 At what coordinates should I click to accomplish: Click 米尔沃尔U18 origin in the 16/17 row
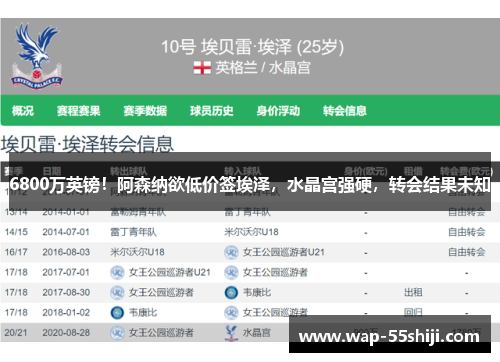(x=137, y=252)
